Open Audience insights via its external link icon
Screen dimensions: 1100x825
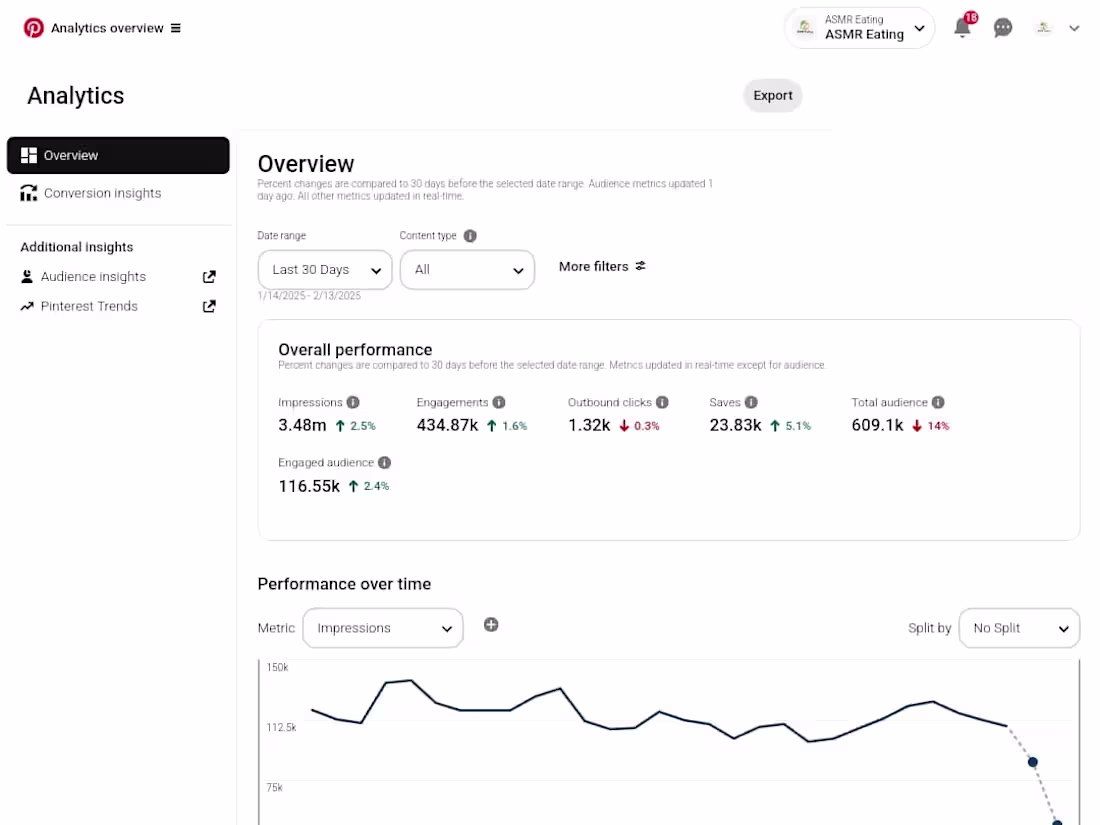pyautogui.click(x=209, y=277)
